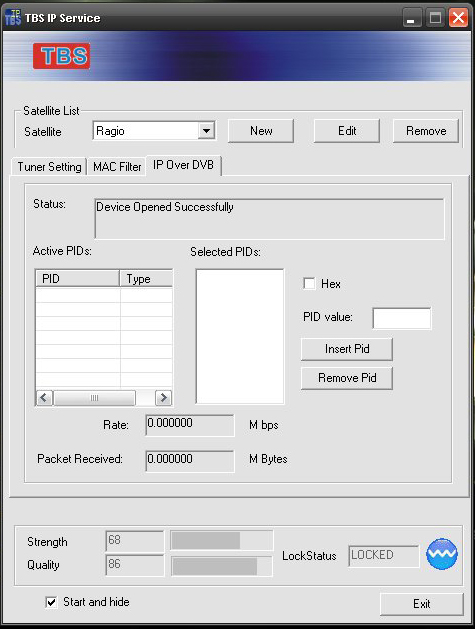The width and height of the screenshot is (475, 629).
Task: Open the Satellite dropdown list
Action: coord(206,131)
